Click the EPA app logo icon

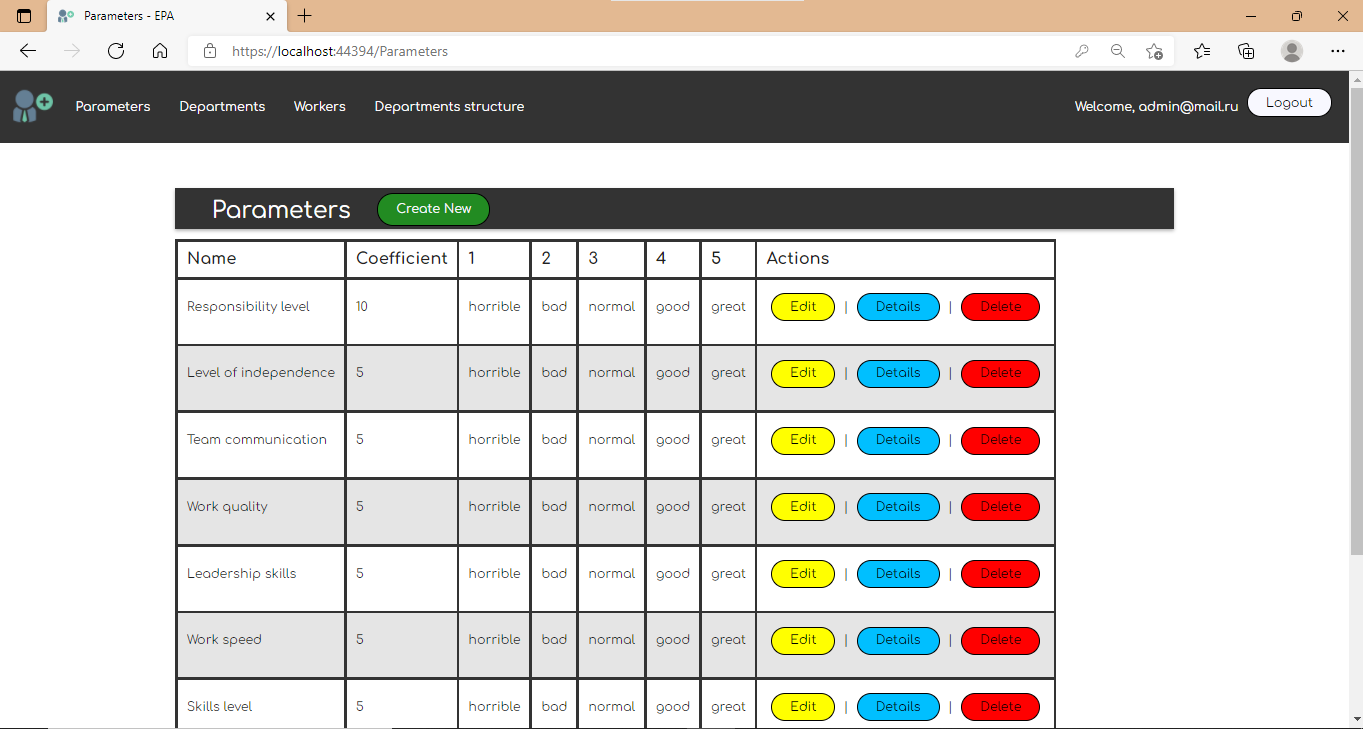(x=32, y=106)
